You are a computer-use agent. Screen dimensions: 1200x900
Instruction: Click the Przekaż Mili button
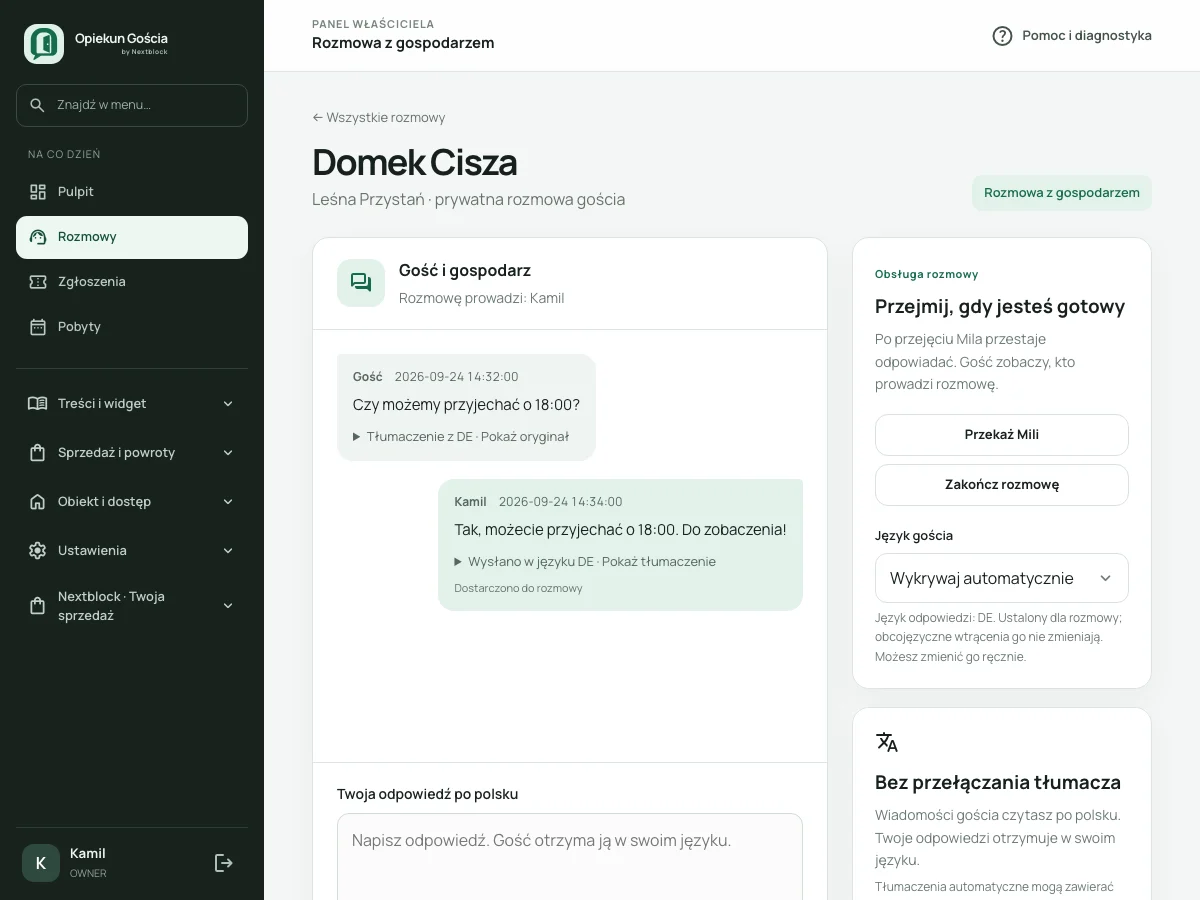[x=1002, y=435]
